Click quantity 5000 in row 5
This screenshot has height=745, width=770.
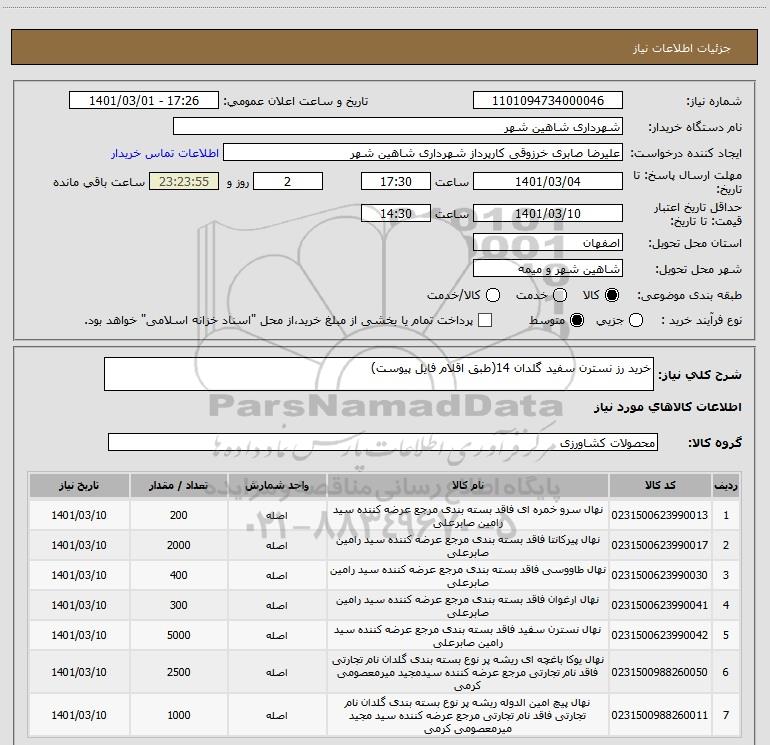(178, 635)
